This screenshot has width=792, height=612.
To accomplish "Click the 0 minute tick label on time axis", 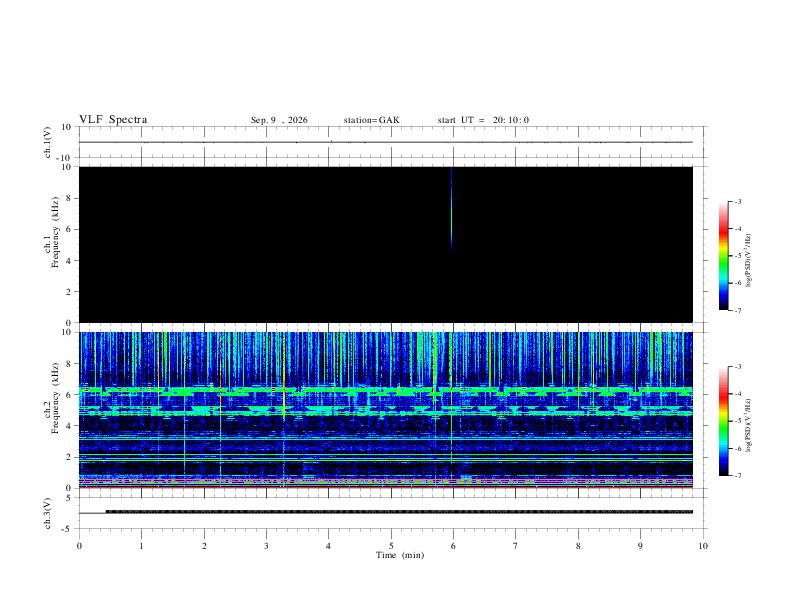I will pos(79,546).
